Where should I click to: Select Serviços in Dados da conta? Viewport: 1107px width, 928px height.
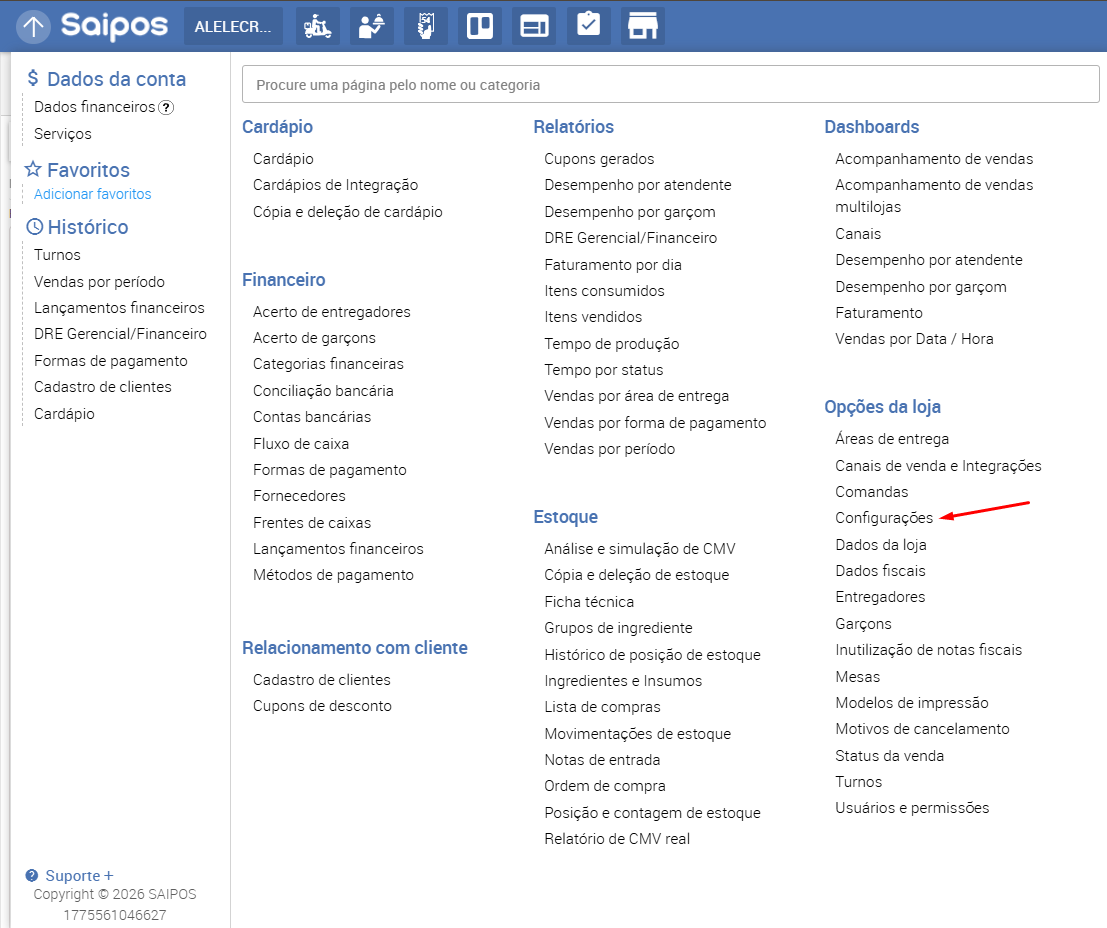pos(62,133)
